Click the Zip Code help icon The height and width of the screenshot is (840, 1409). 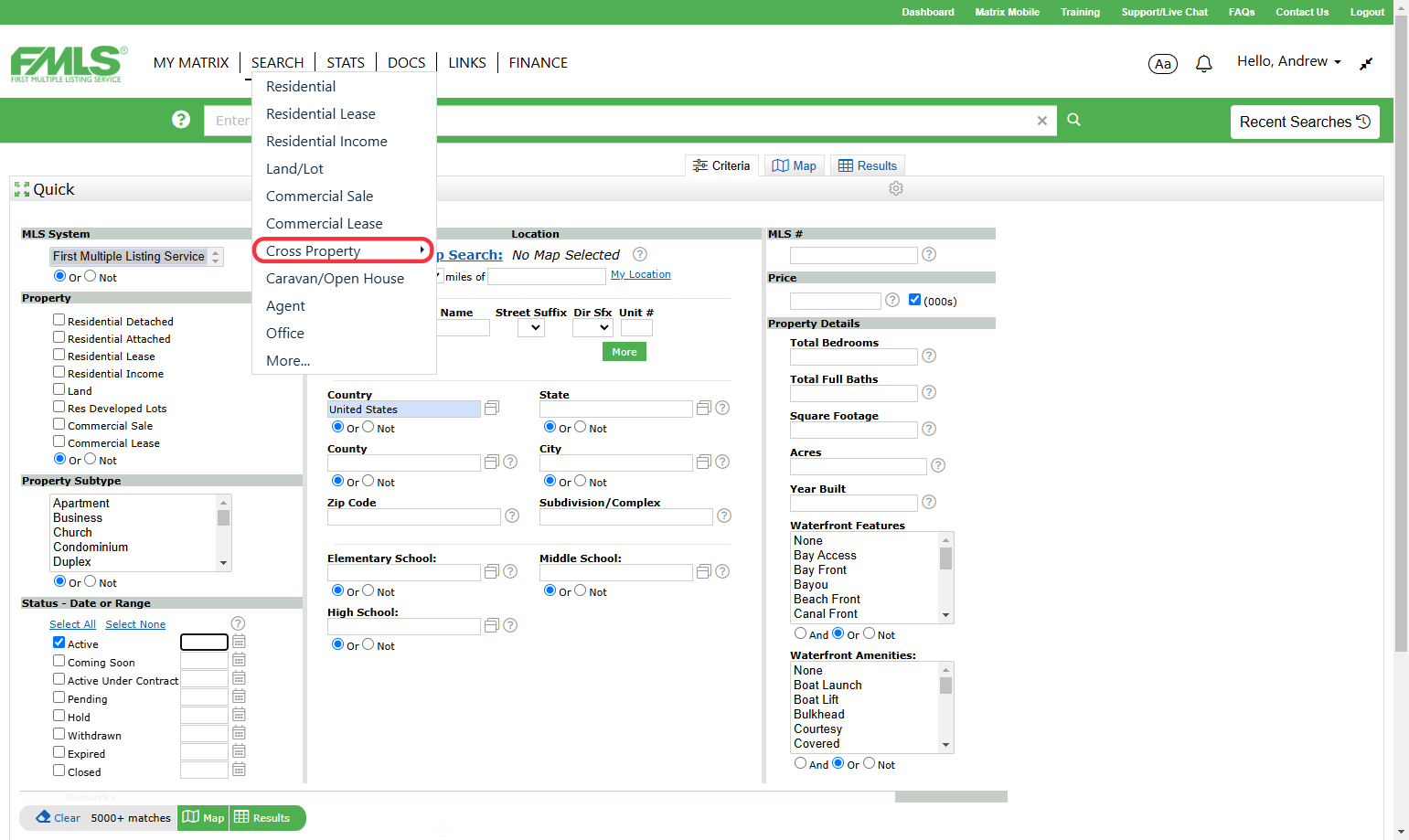512,516
